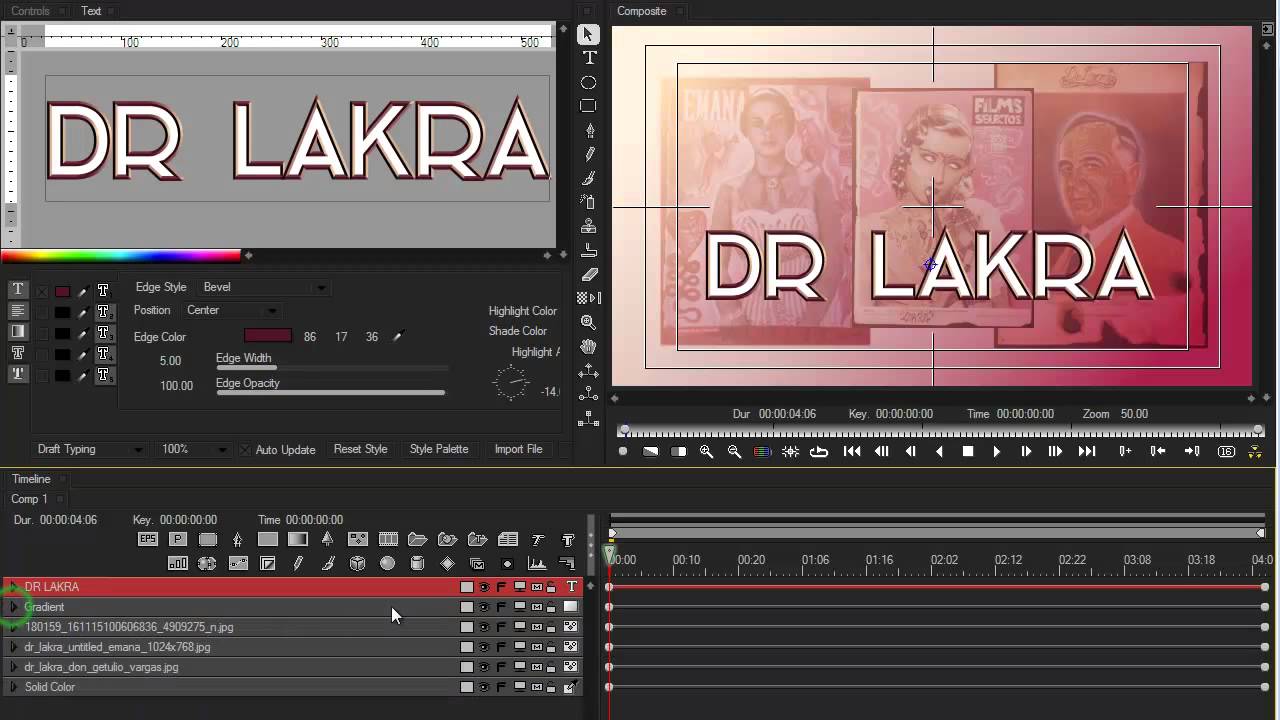Open the Edge Style Bevel dropdown

tap(264, 287)
